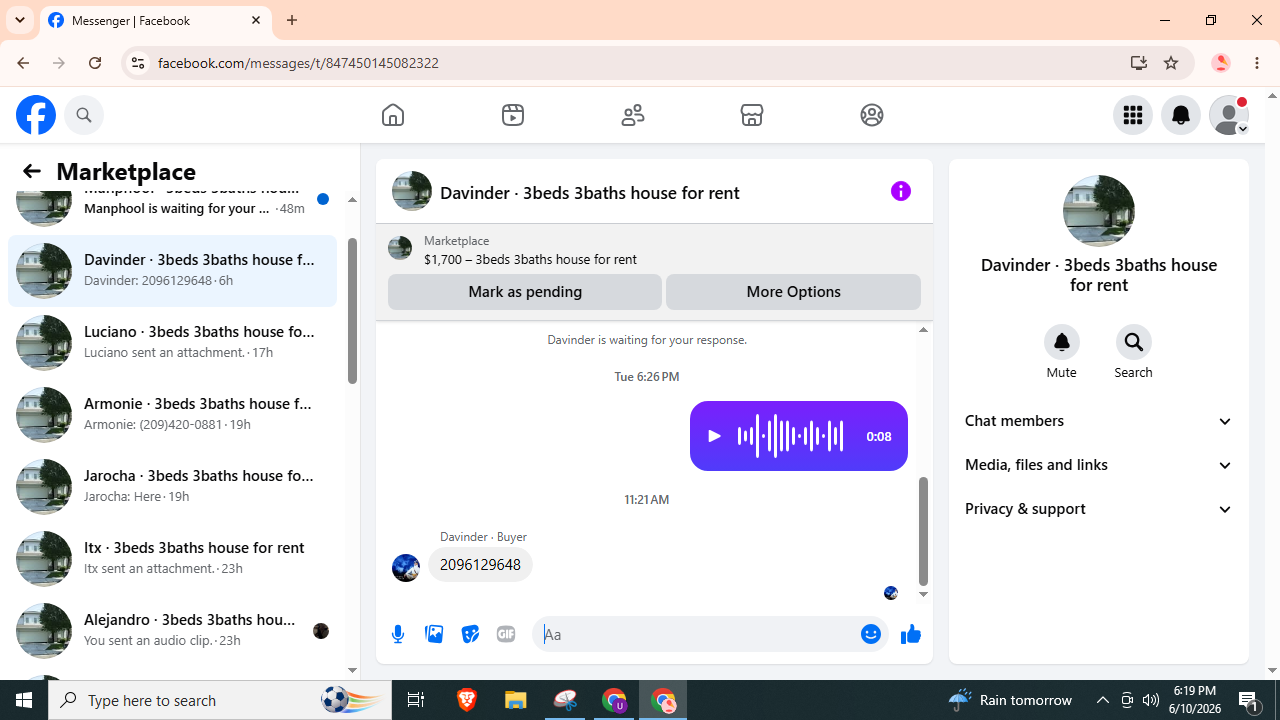Open the Windows notification center
This screenshot has width=1280, height=720.
(x=1250, y=700)
